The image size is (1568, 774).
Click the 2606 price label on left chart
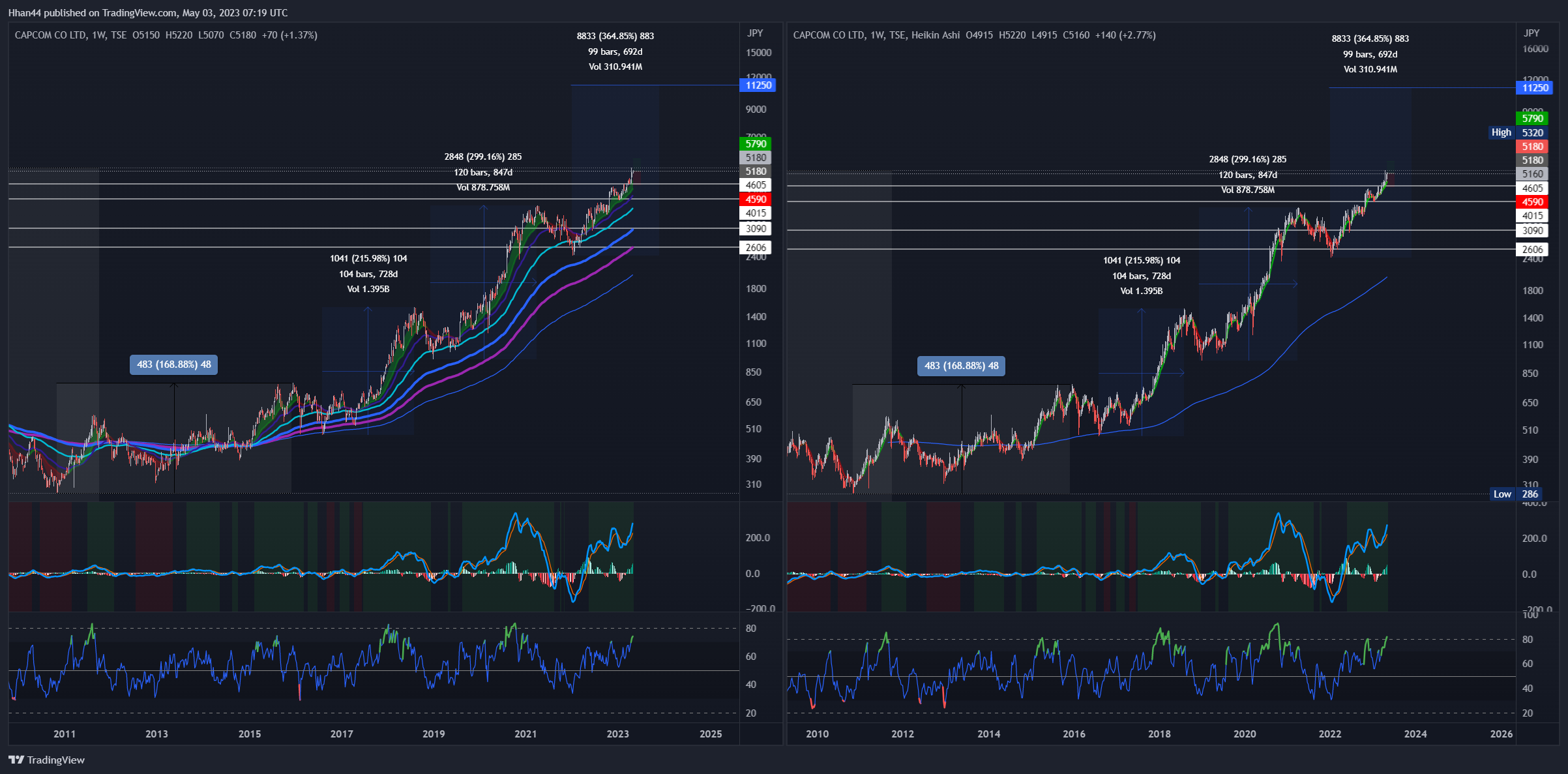pyautogui.click(x=756, y=248)
